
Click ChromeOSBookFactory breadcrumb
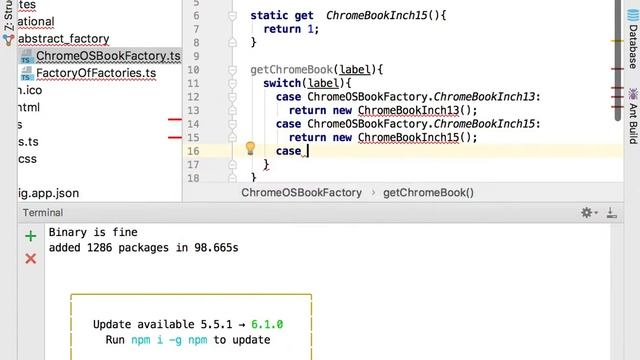(x=301, y=193)
